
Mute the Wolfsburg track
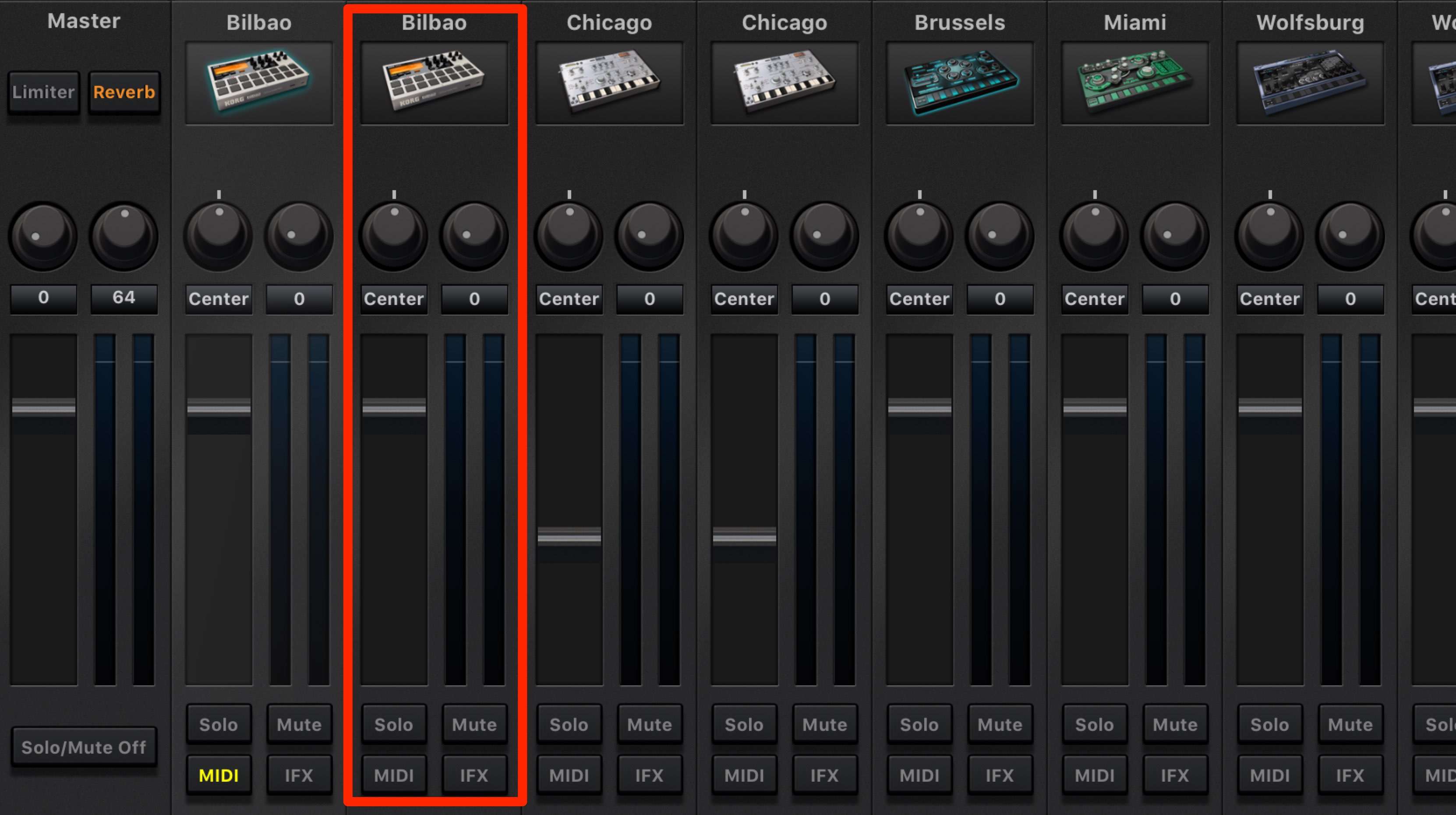[1350, 724]
